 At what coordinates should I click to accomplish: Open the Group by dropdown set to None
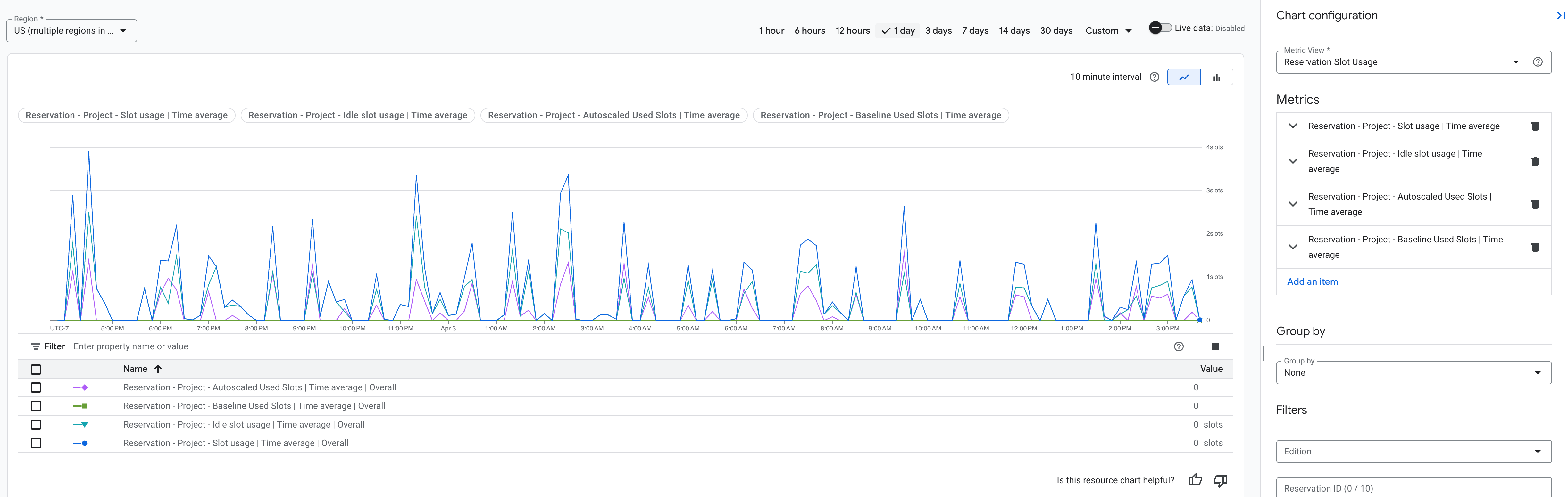(1412, 372)
